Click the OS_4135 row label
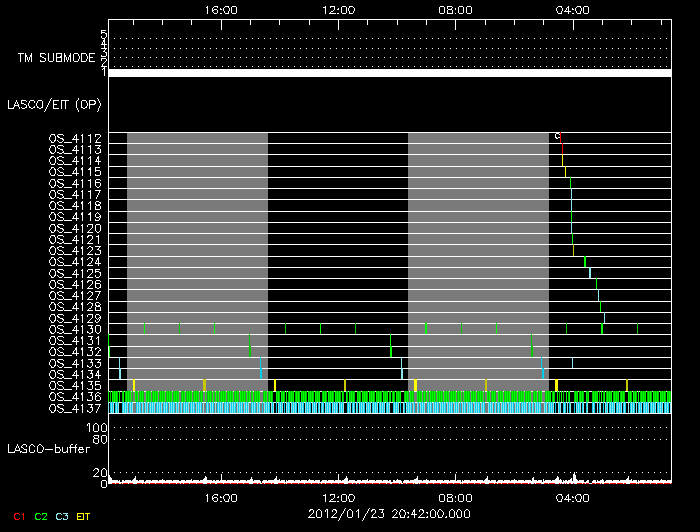This screenshot has height=532, width=700. [x=76, y=385]
